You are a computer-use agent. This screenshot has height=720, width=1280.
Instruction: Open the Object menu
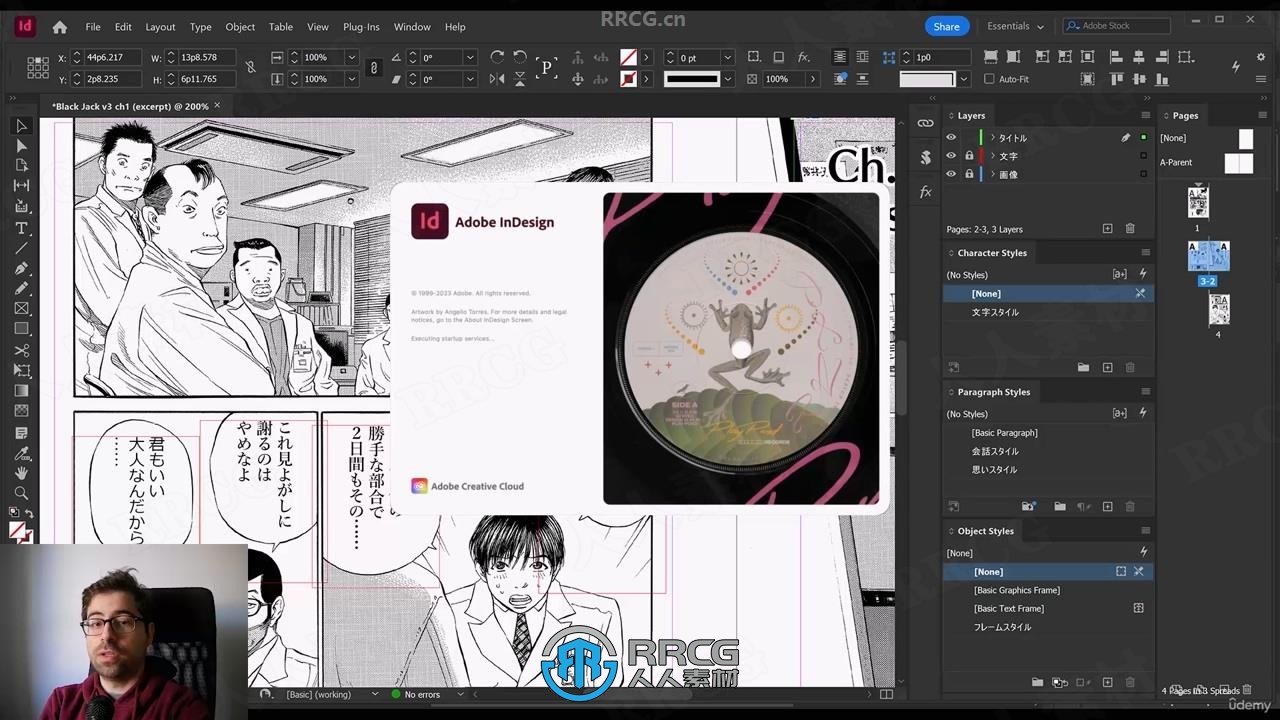pos(240,27)
